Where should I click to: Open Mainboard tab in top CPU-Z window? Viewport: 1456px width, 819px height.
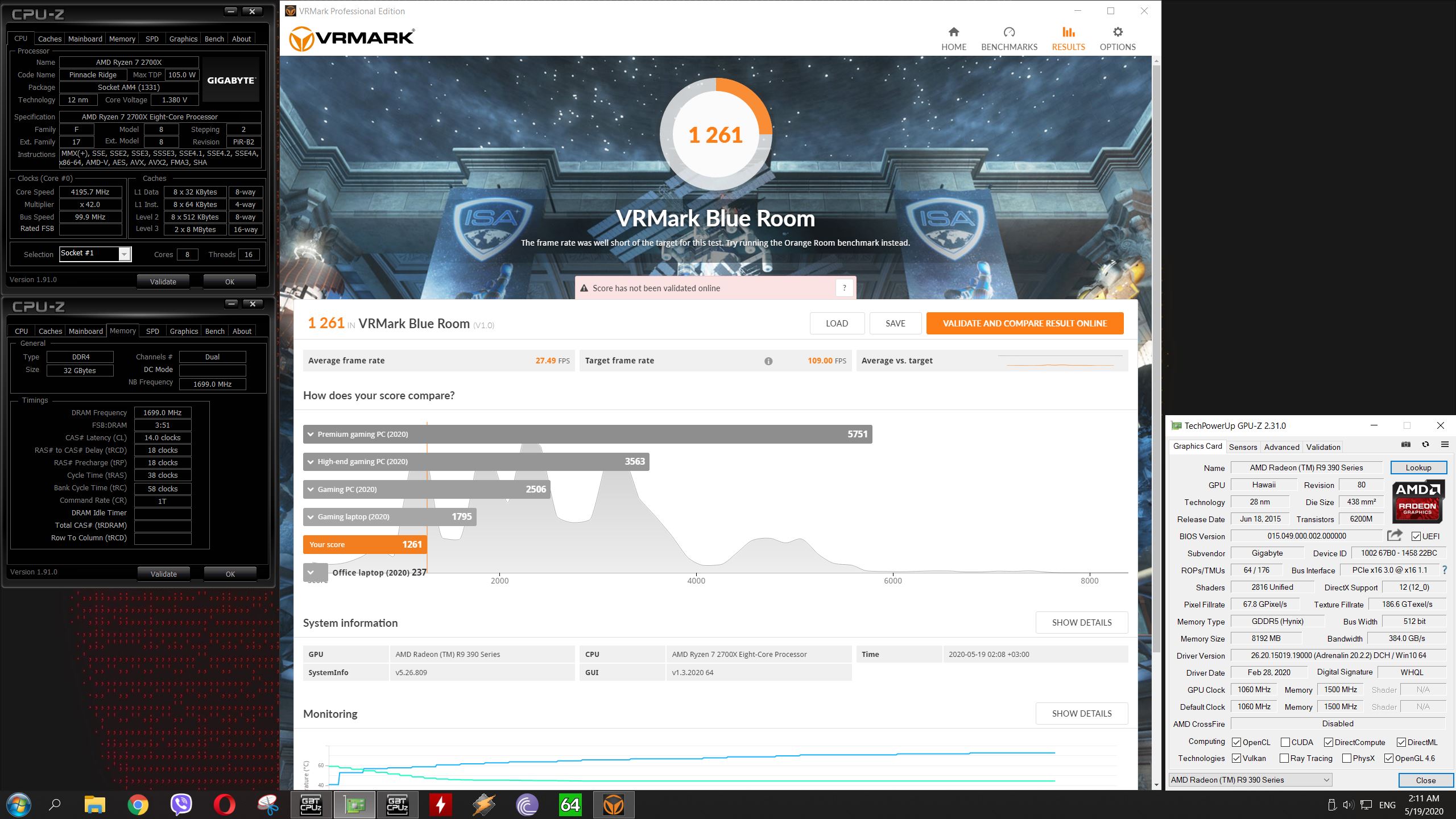(x=85, y=39)
